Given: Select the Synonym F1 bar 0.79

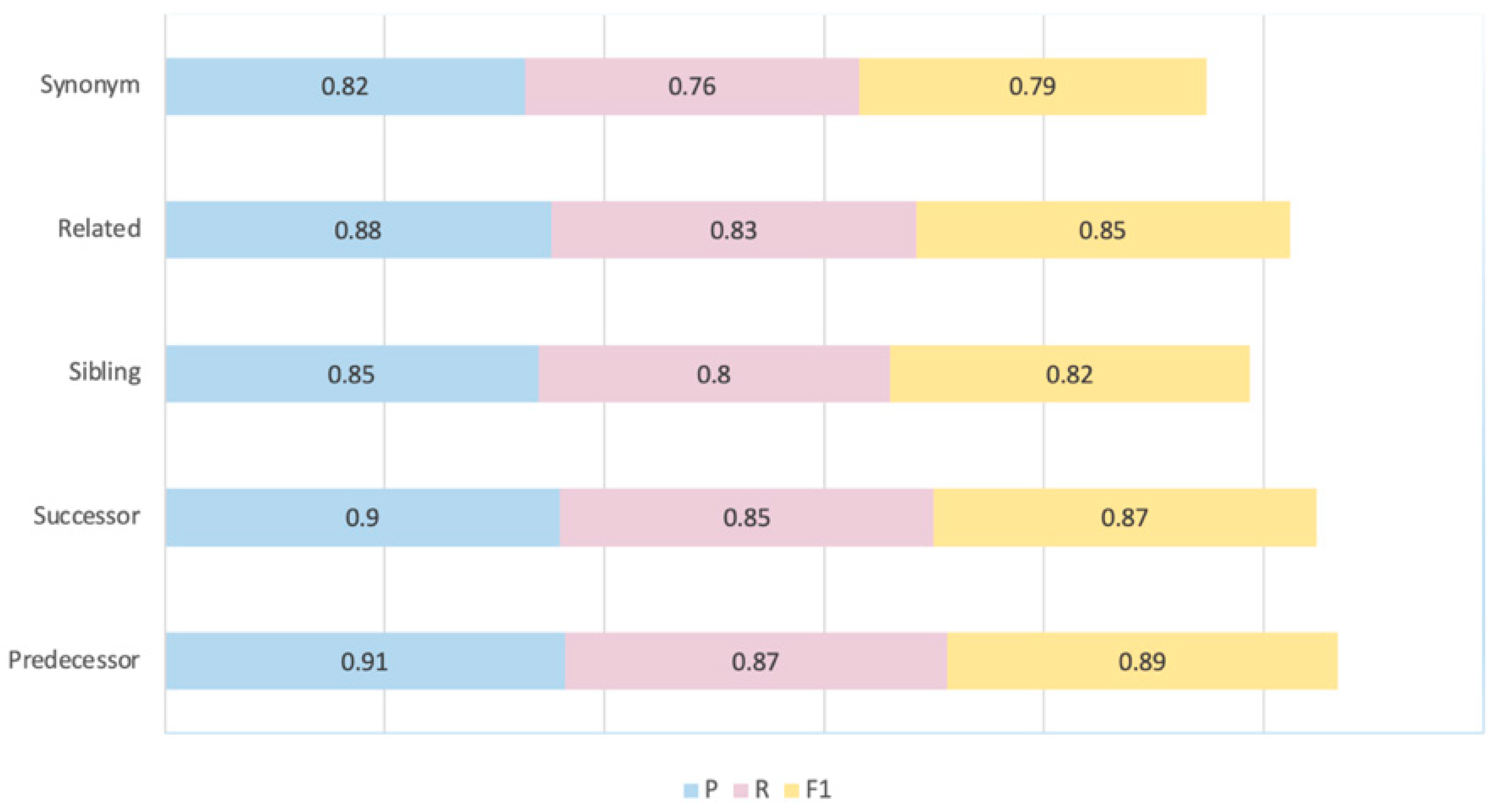Looking at the screenshot, I should [x=1032, y=86].
